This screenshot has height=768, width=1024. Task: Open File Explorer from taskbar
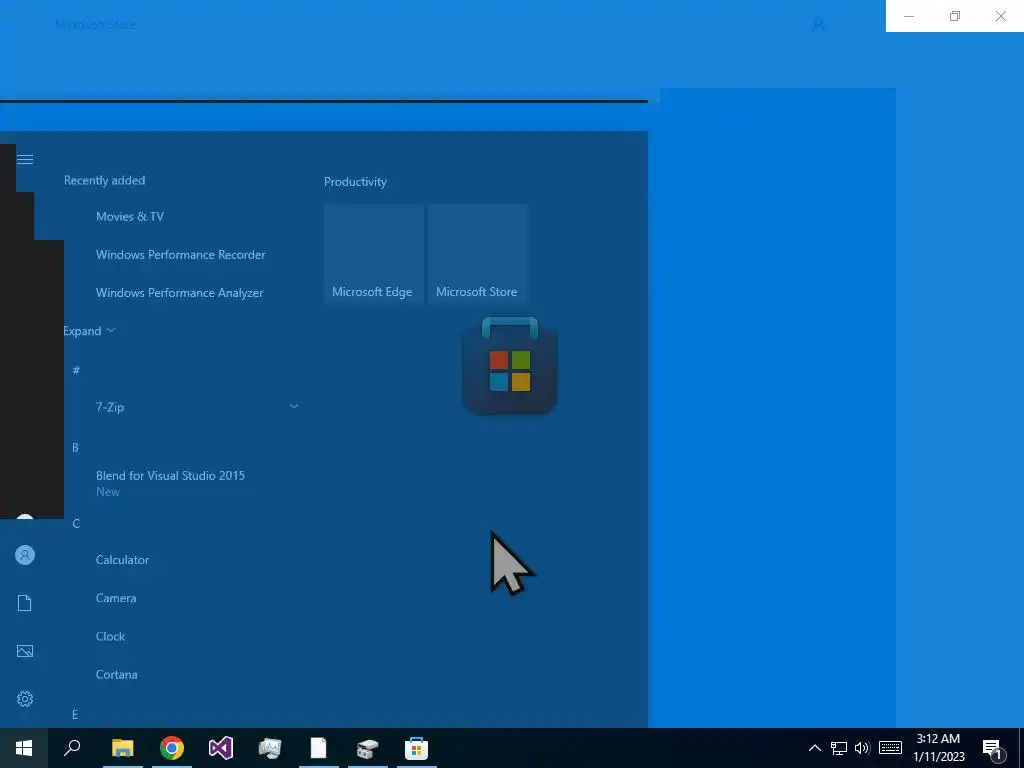tap(122, 748)
